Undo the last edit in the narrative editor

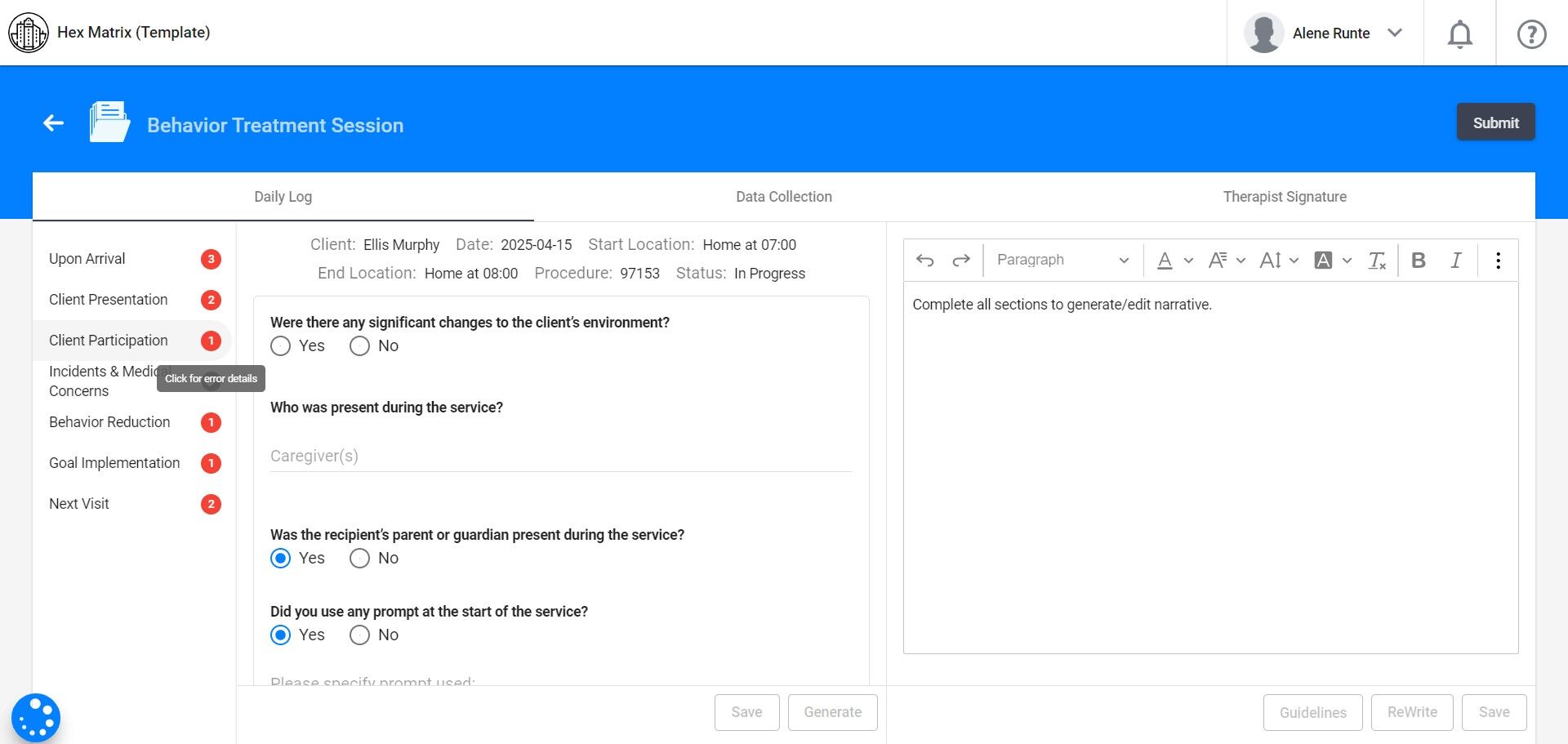click(x=924, y=260)
